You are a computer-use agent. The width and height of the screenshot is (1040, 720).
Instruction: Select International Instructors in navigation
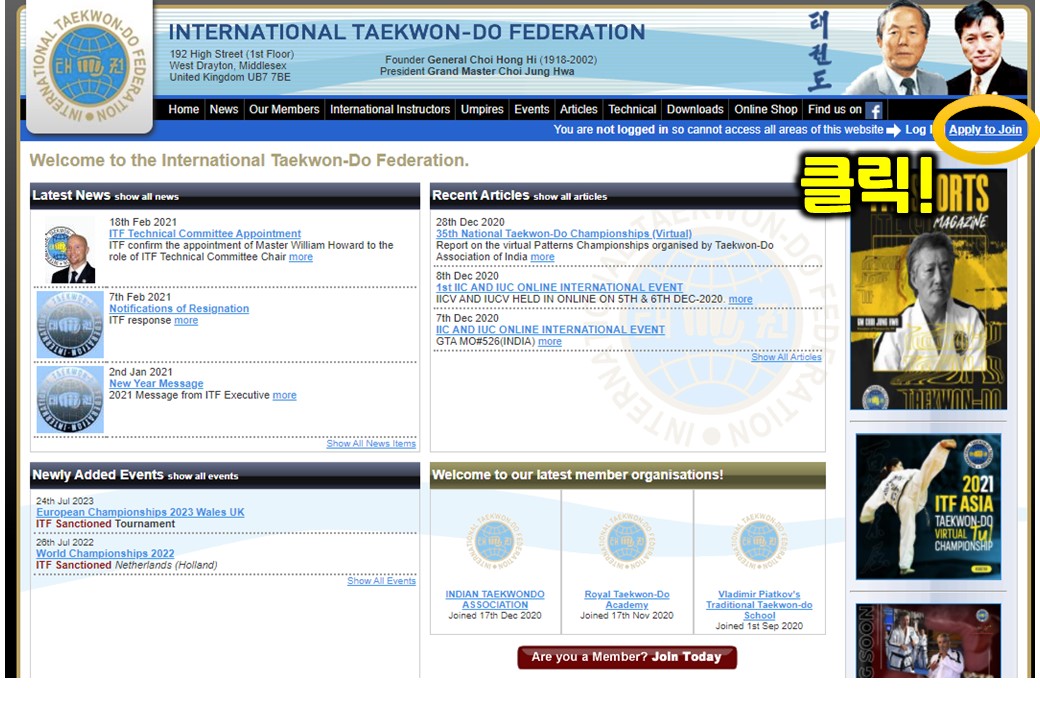390,109
